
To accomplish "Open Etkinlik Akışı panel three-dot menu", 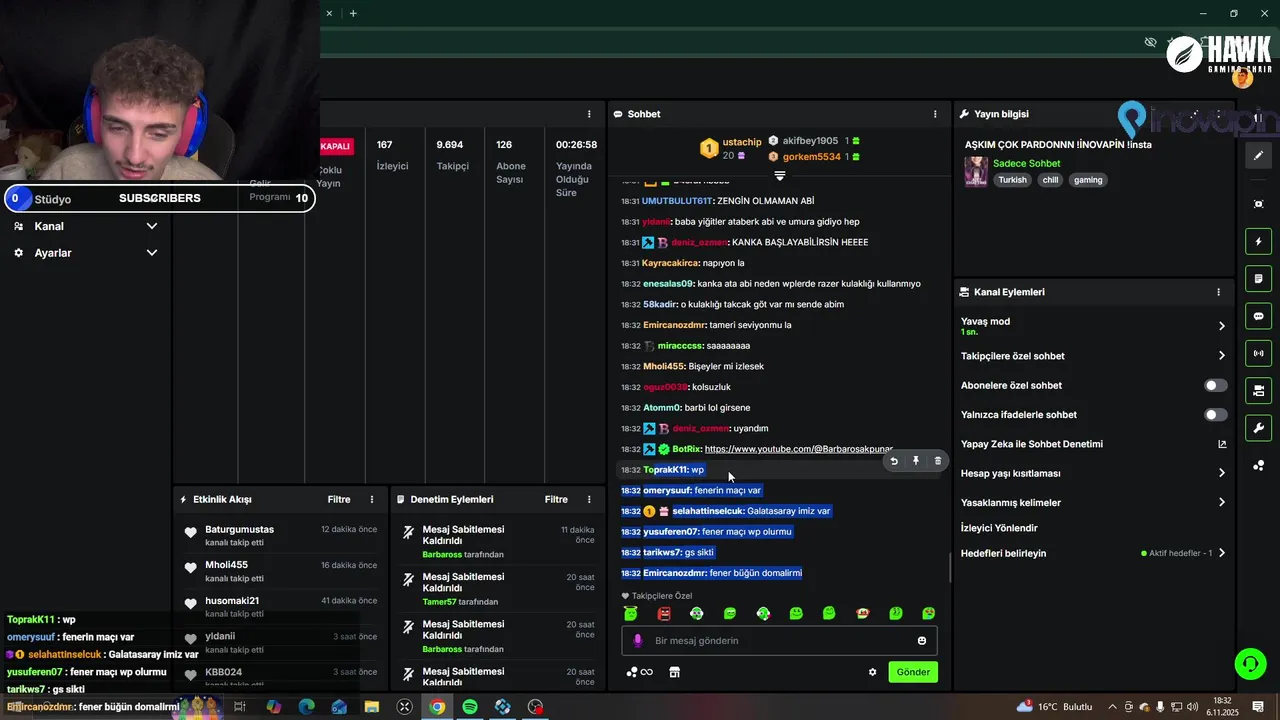I will 372,499.
